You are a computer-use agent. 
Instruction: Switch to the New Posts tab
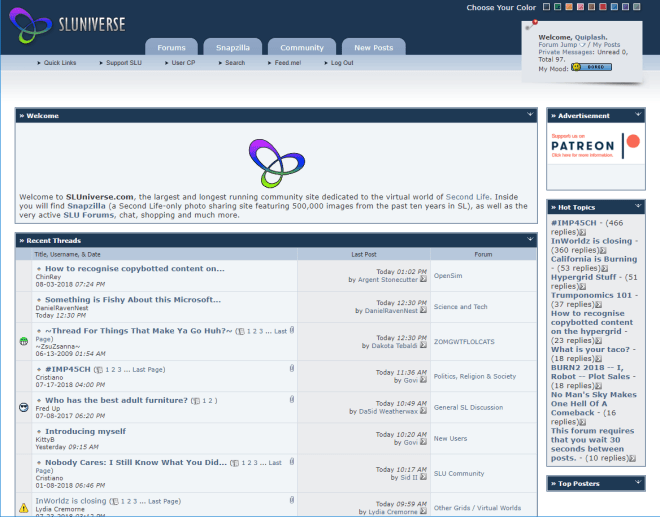tap(374, 47)
